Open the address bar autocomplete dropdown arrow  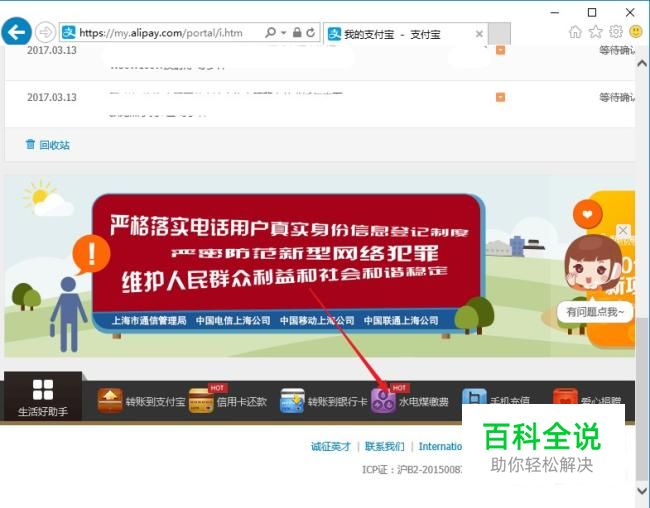pyautogui.click(x=284, y=32)
